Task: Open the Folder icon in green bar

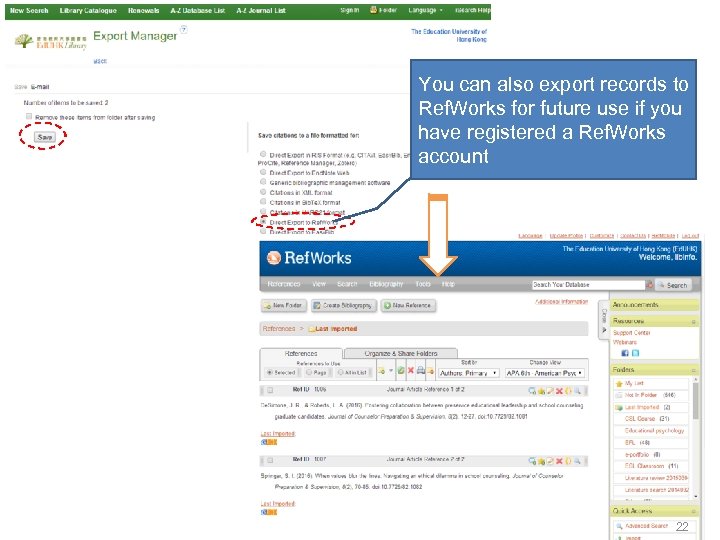Action: [x=374, y=10]
